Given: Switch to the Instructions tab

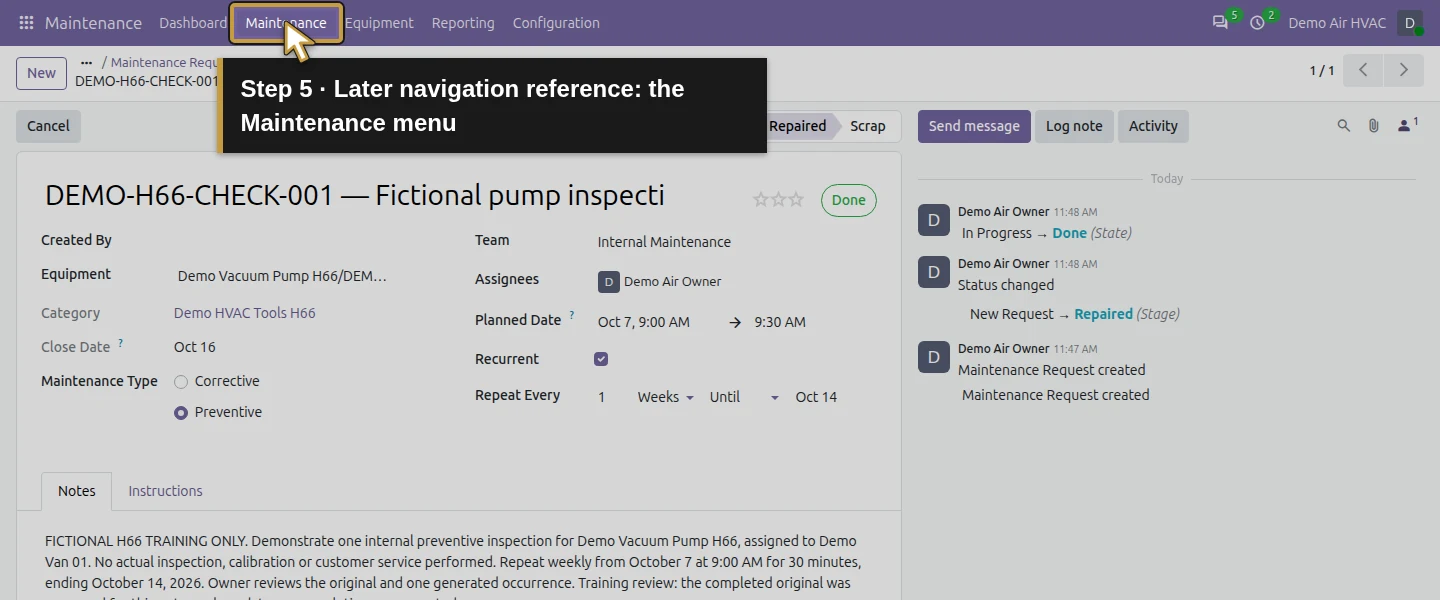Looking at the screenshot, I should tap(165, 491).
